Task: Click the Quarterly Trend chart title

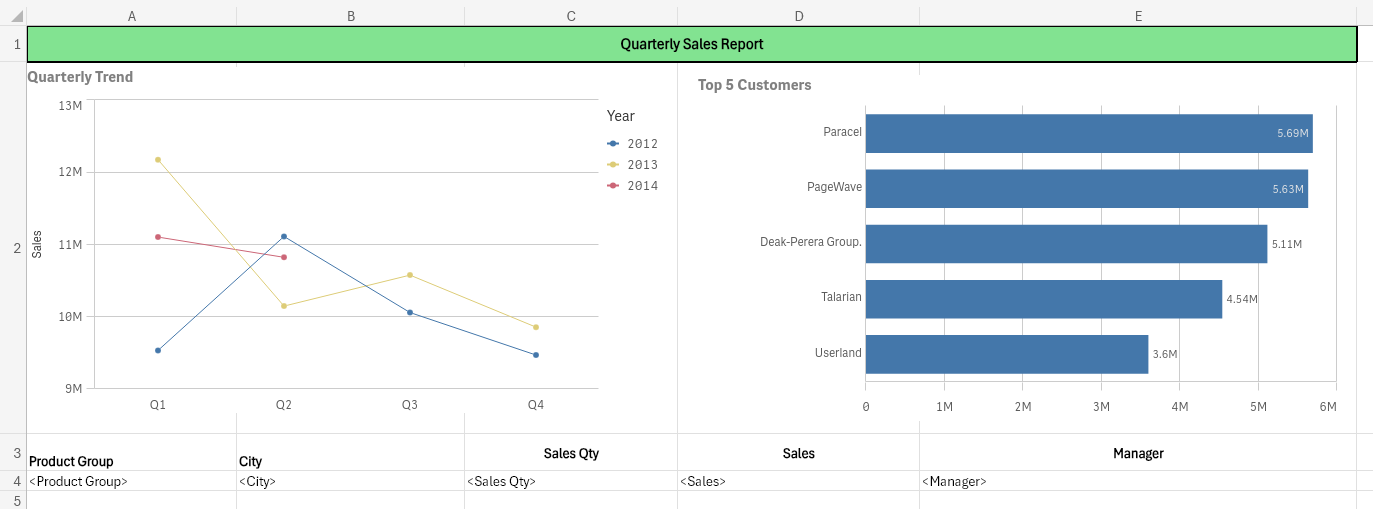Action: (x=80, y=77)
